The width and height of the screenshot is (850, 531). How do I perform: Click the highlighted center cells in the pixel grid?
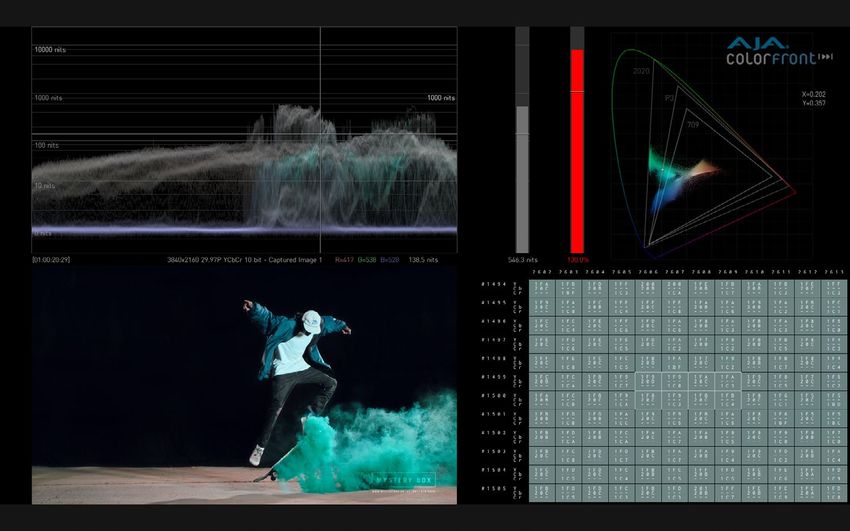tap(688, 391)
